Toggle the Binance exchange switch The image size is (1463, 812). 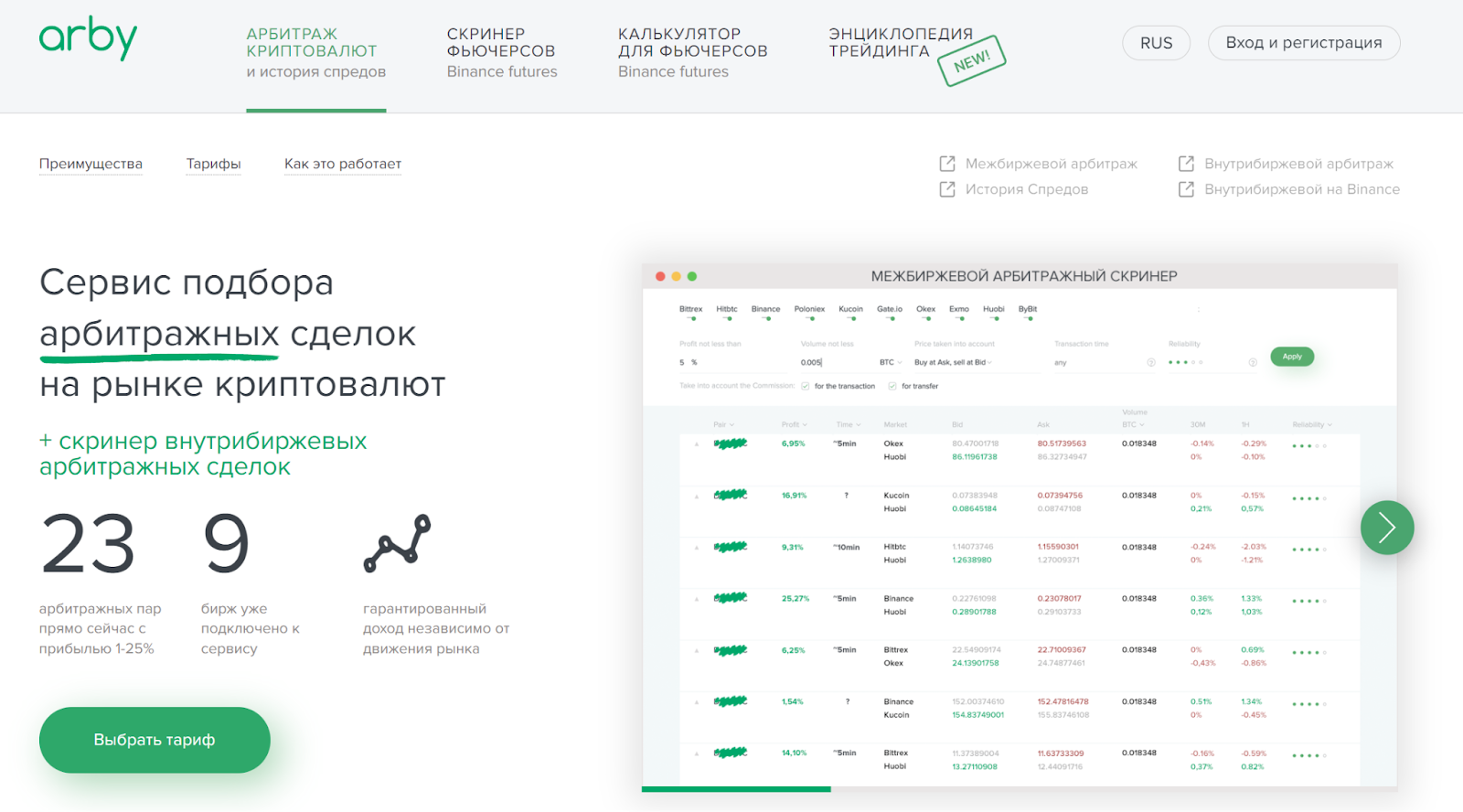[767, 319]
